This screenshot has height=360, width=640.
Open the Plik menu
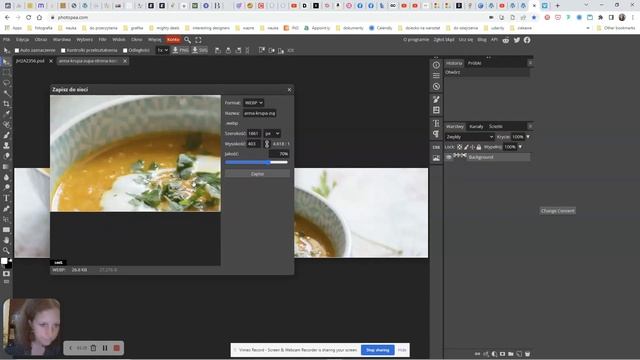(x=7, y=40)
